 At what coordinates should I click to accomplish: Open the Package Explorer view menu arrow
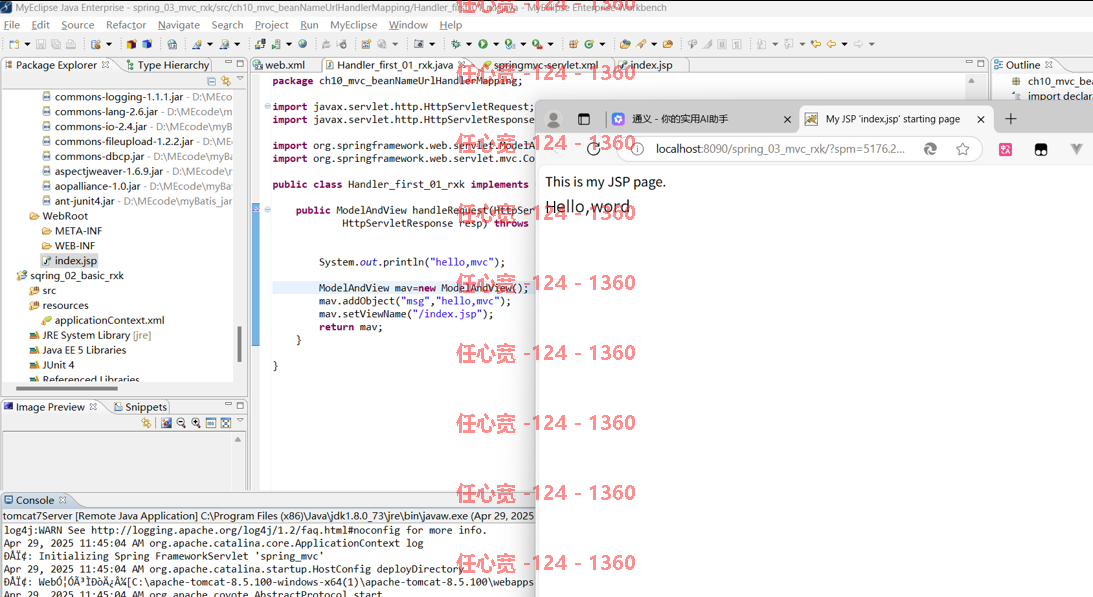coord(240,80)
